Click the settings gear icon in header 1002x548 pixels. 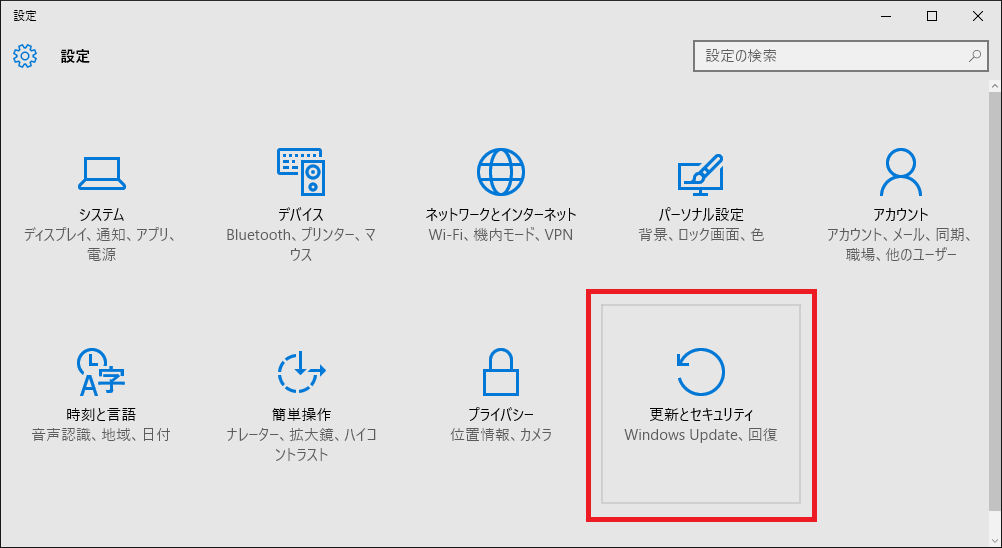click(25, 56)
